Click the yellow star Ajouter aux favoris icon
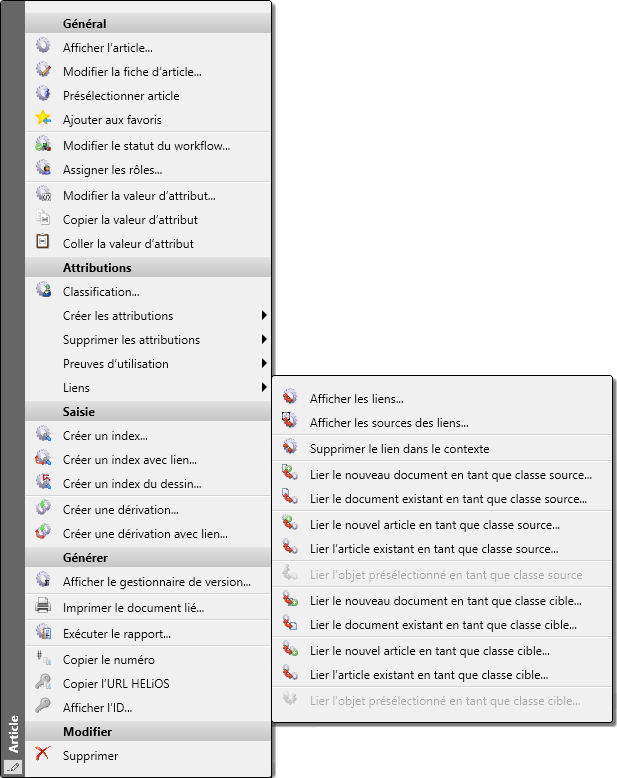 click(43, 118)
